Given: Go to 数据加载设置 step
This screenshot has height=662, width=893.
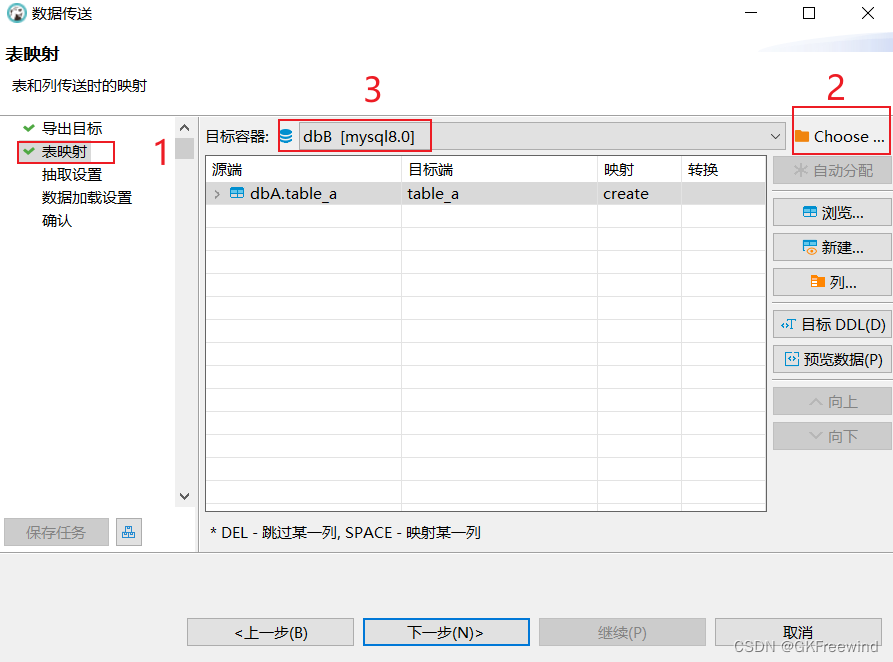Looking at the screenshot, I should 86,198.
